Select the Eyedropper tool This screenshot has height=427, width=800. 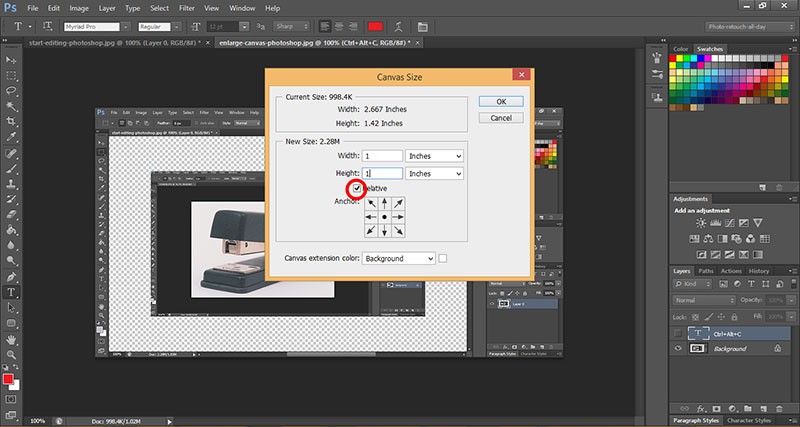click(11, 137)
